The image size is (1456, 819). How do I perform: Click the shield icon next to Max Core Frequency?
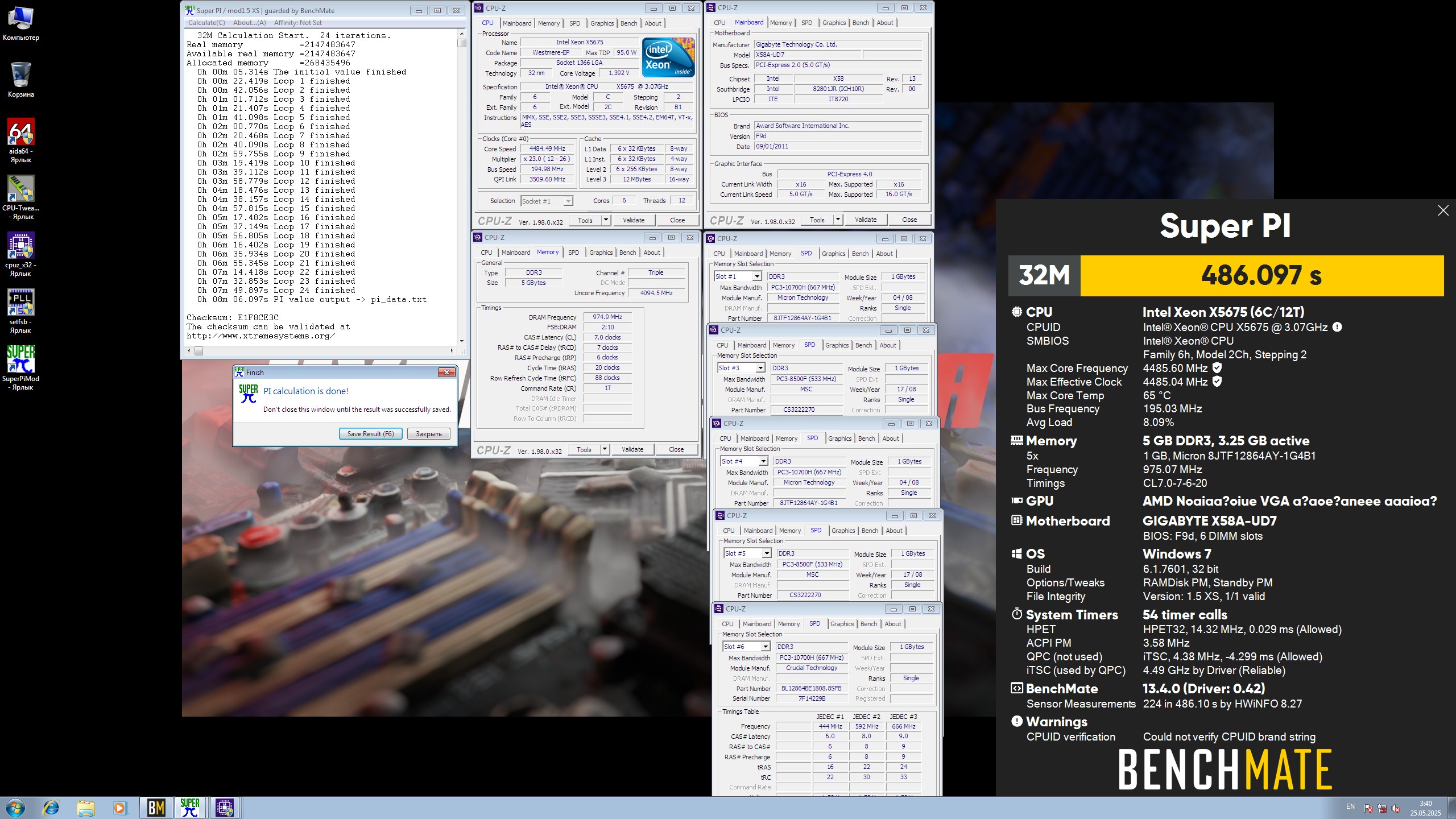[1217, 368]
